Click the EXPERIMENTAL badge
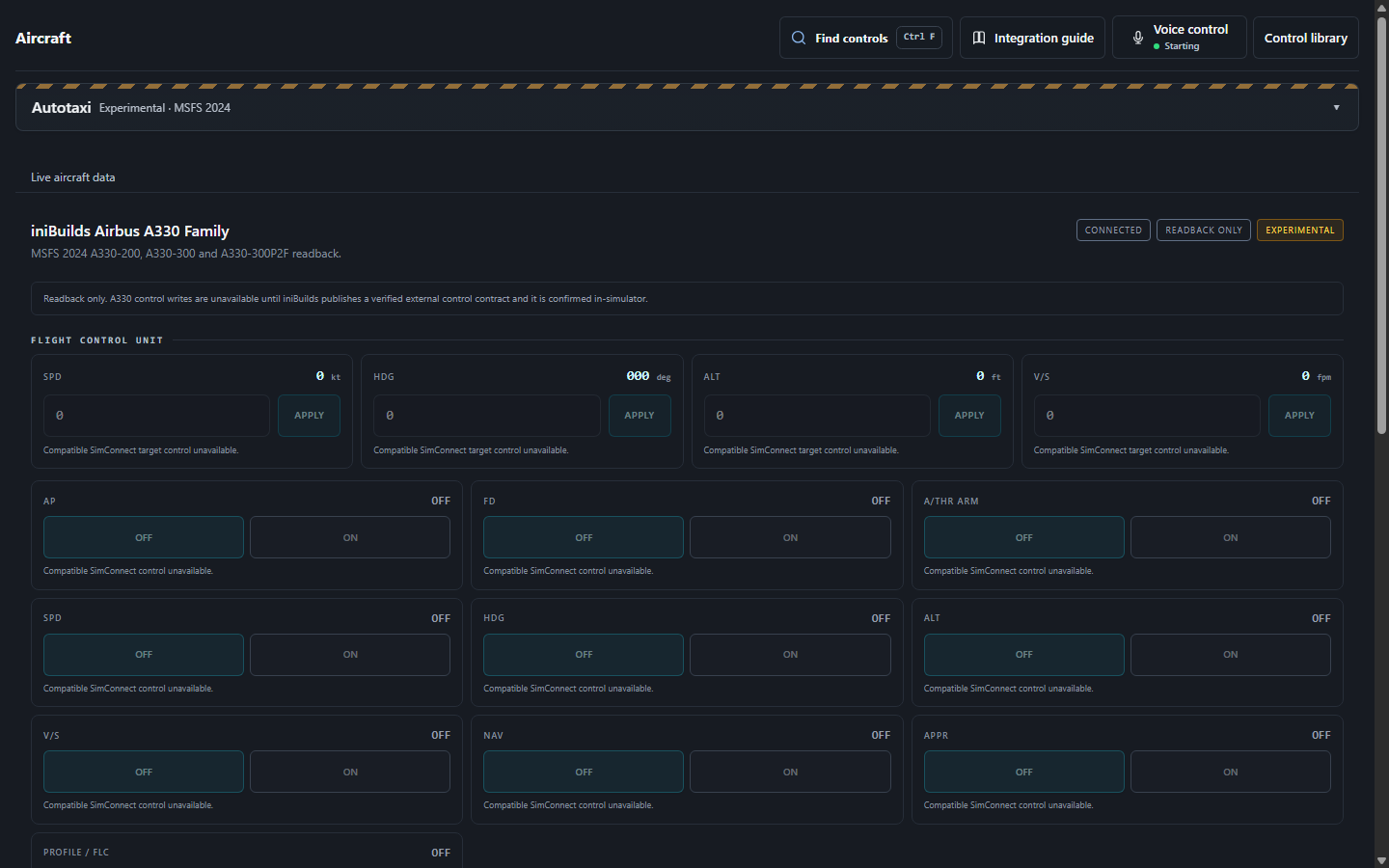The image size is (1389, 868). tap(1300, 231)
